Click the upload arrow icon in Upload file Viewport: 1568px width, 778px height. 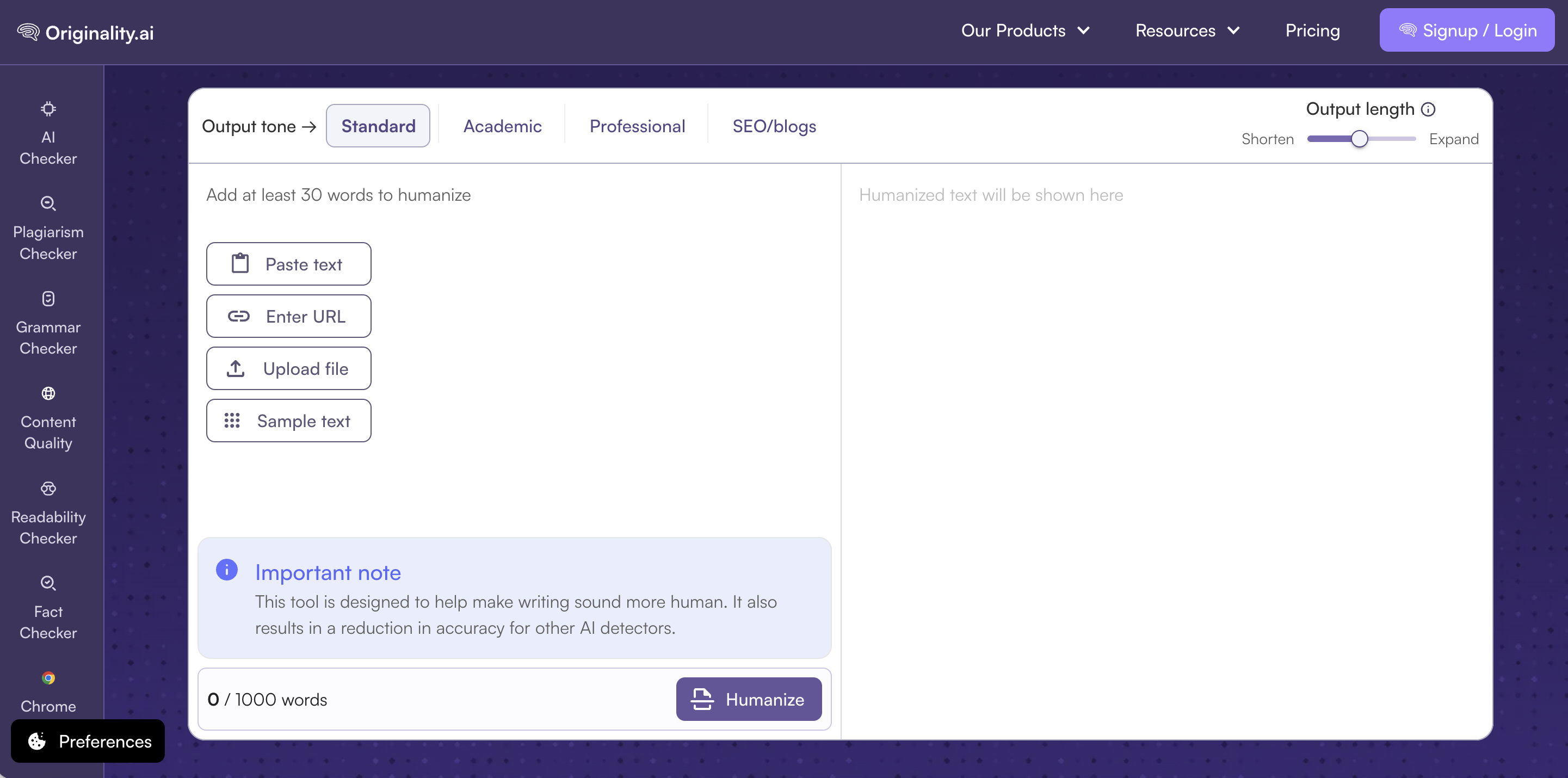pos(236,368)
